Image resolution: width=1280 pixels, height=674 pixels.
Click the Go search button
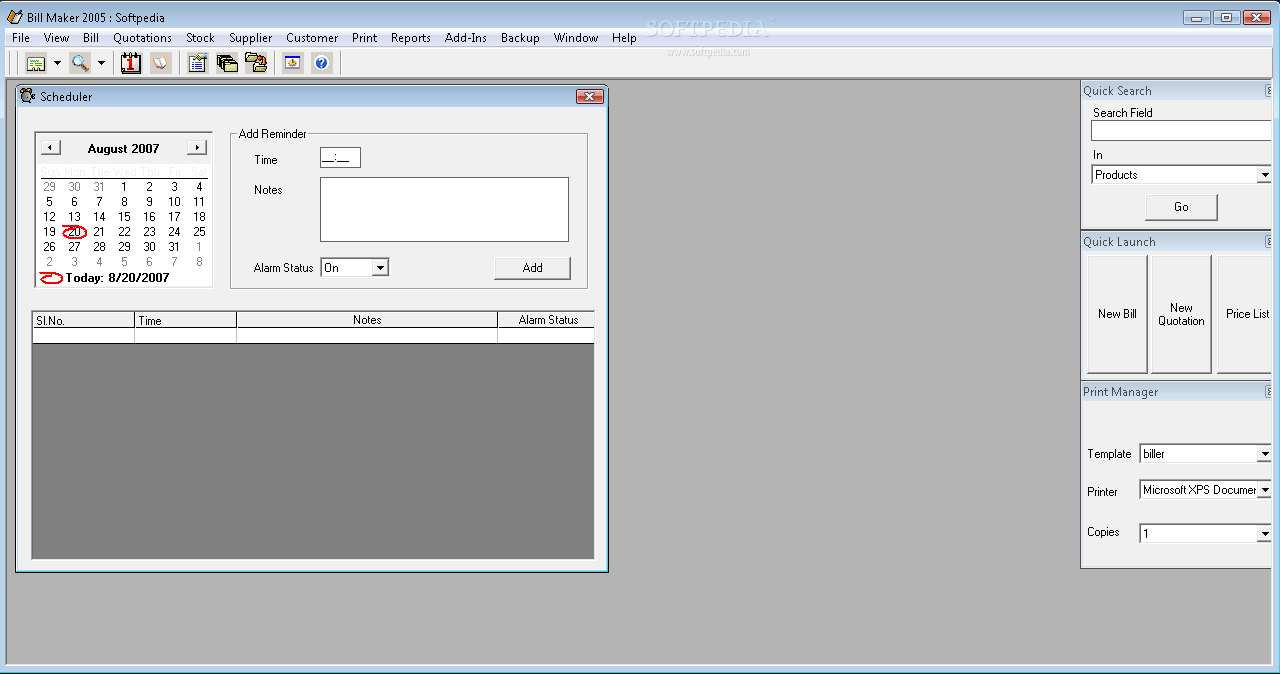click(1181, 207)
